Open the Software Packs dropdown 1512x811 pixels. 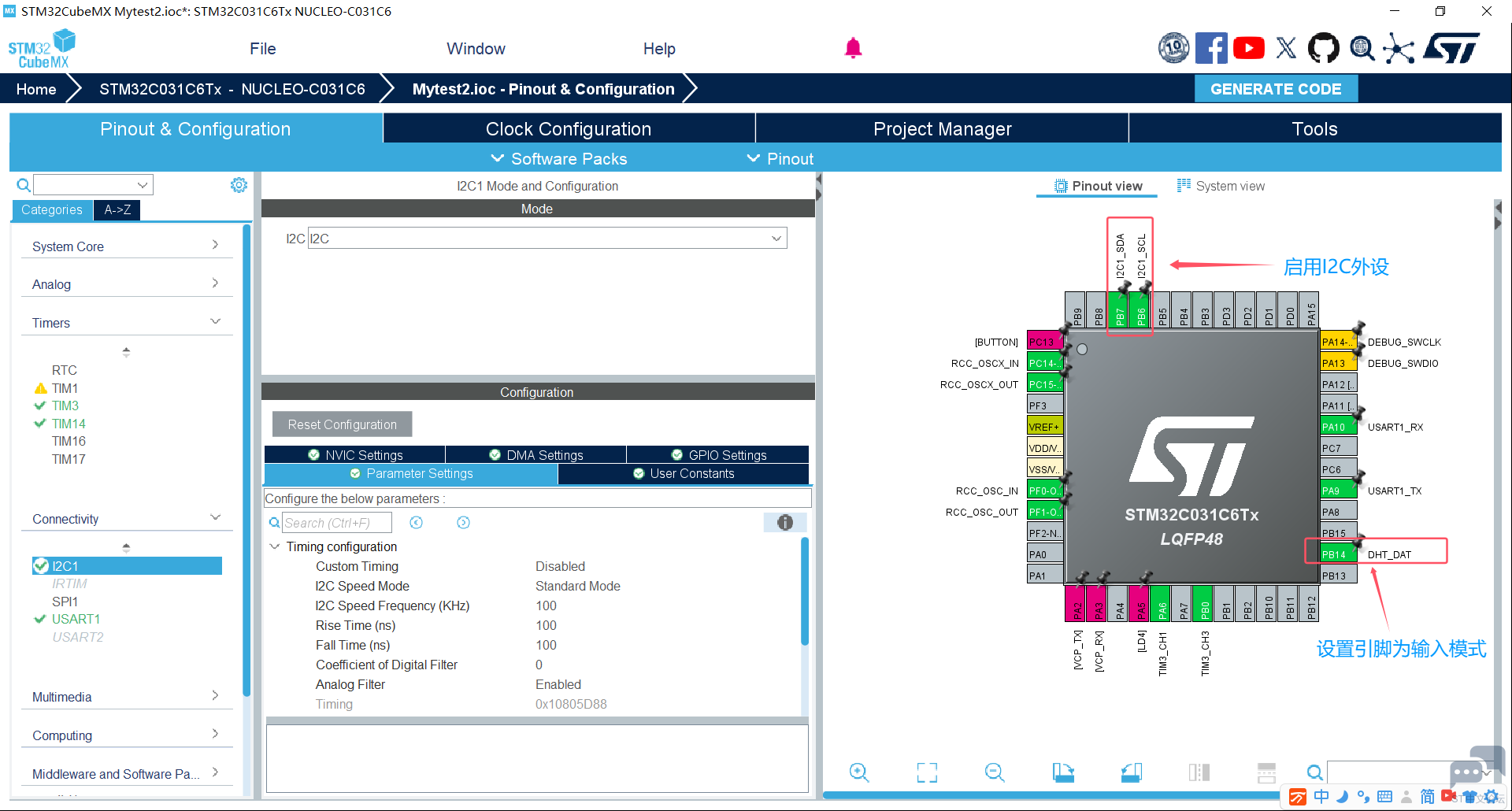[x=559, y=159]
